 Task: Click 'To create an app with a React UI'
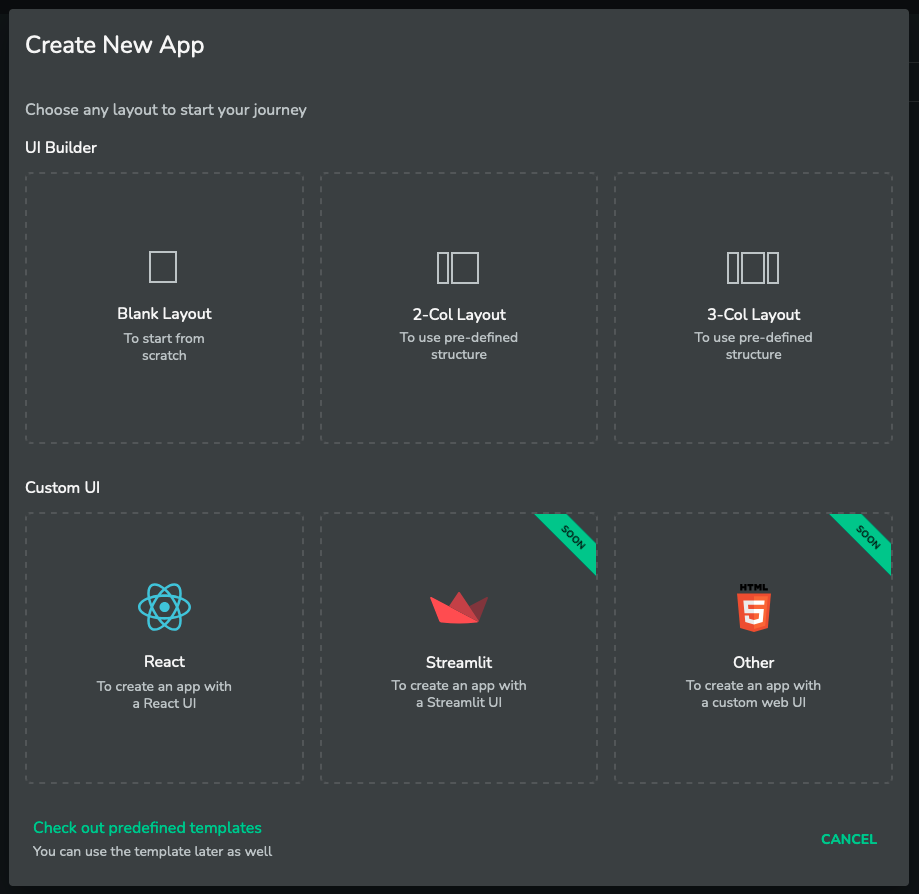(164, 695)
